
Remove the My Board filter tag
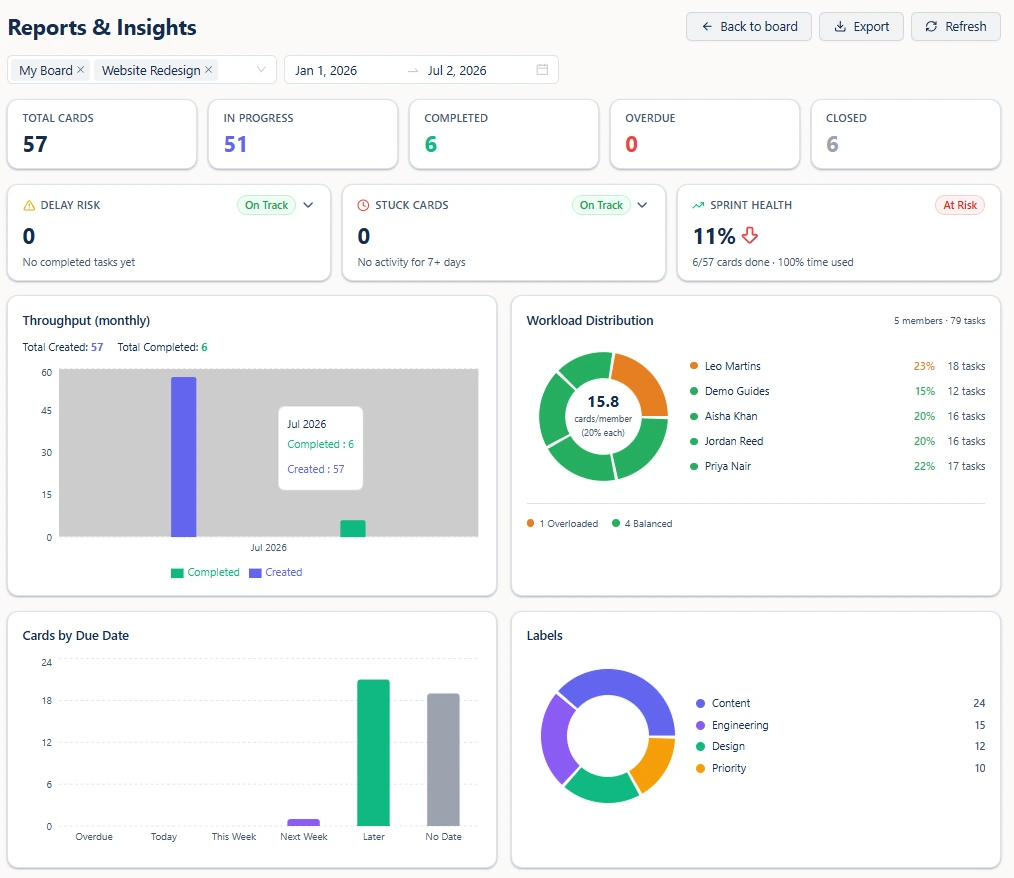80,70
